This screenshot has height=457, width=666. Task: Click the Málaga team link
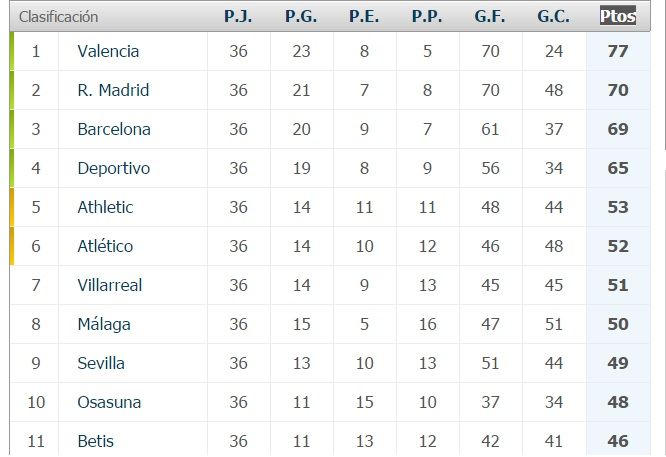(x=104, y=324)
